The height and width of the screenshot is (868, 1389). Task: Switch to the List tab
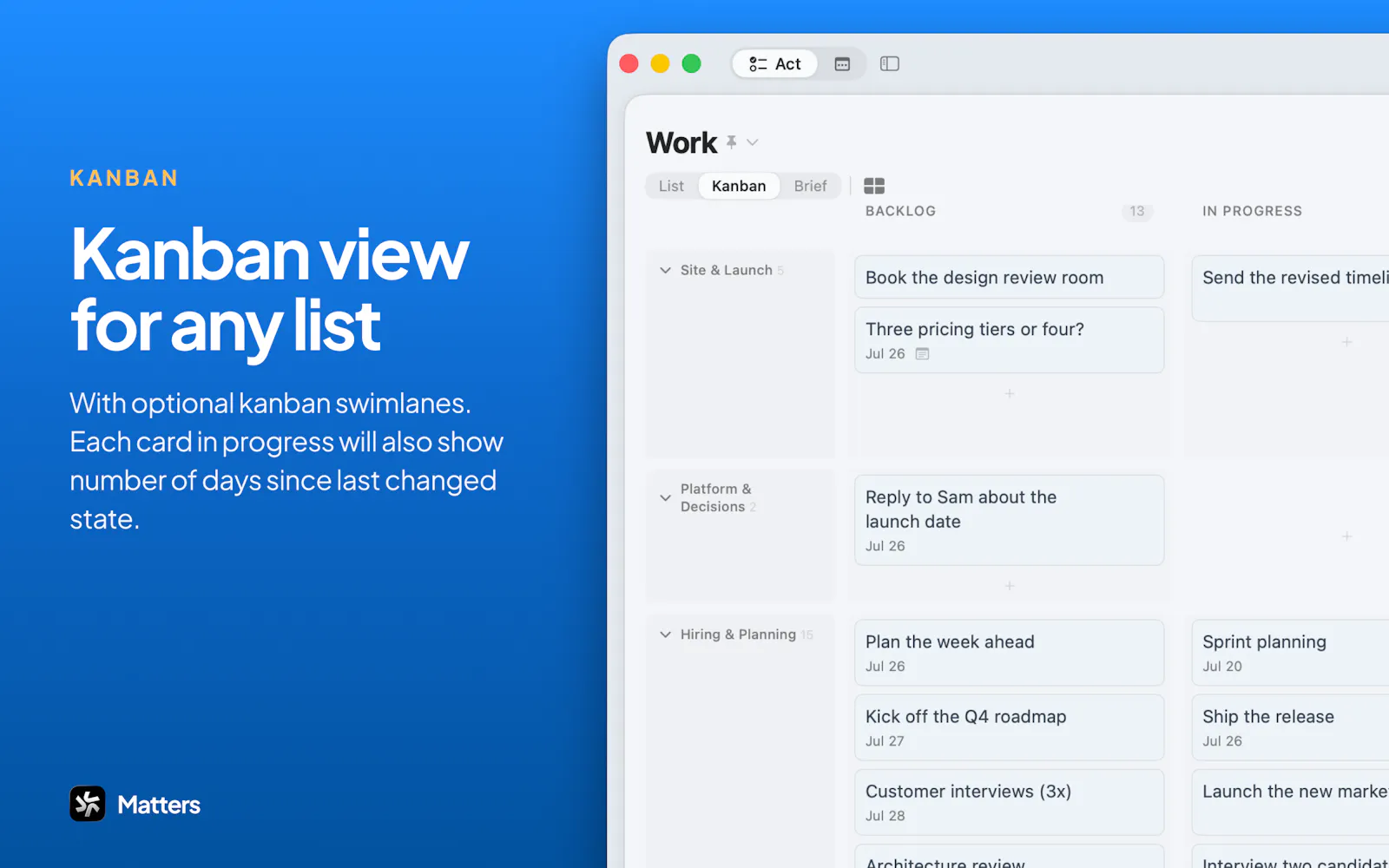tap(671, 186)
